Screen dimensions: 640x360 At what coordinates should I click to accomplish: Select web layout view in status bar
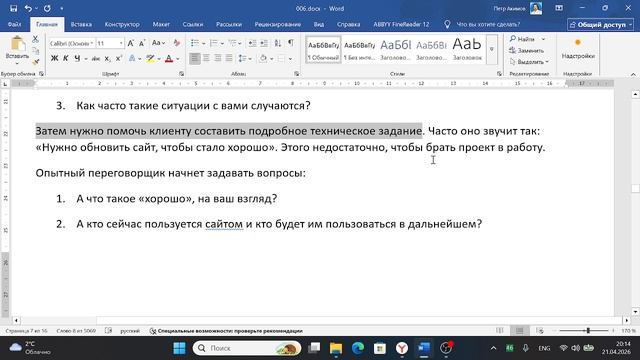tap(540, 331)
